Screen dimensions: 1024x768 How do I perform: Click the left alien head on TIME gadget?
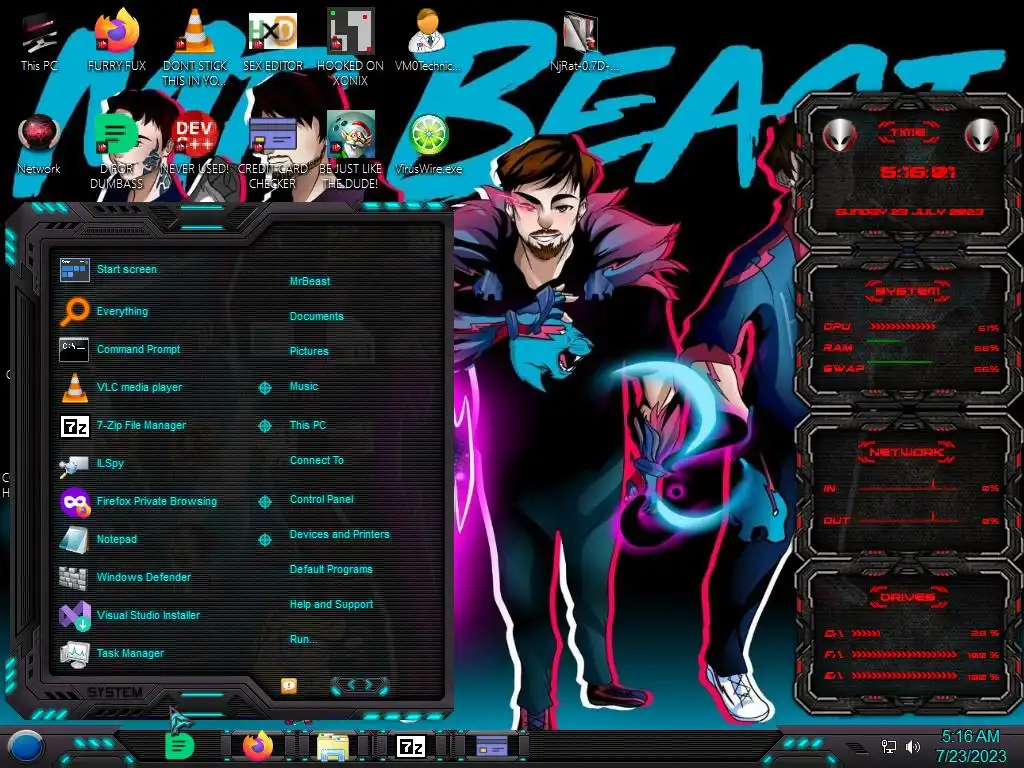pyautogui.click(x=839, y=136)
